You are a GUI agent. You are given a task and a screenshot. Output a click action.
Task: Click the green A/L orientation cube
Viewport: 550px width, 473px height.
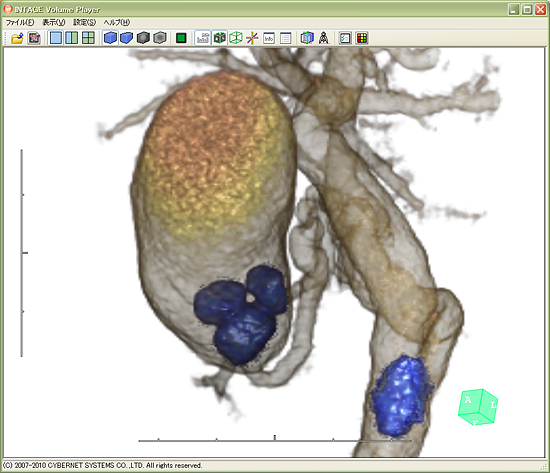click(x=478, y=407)
